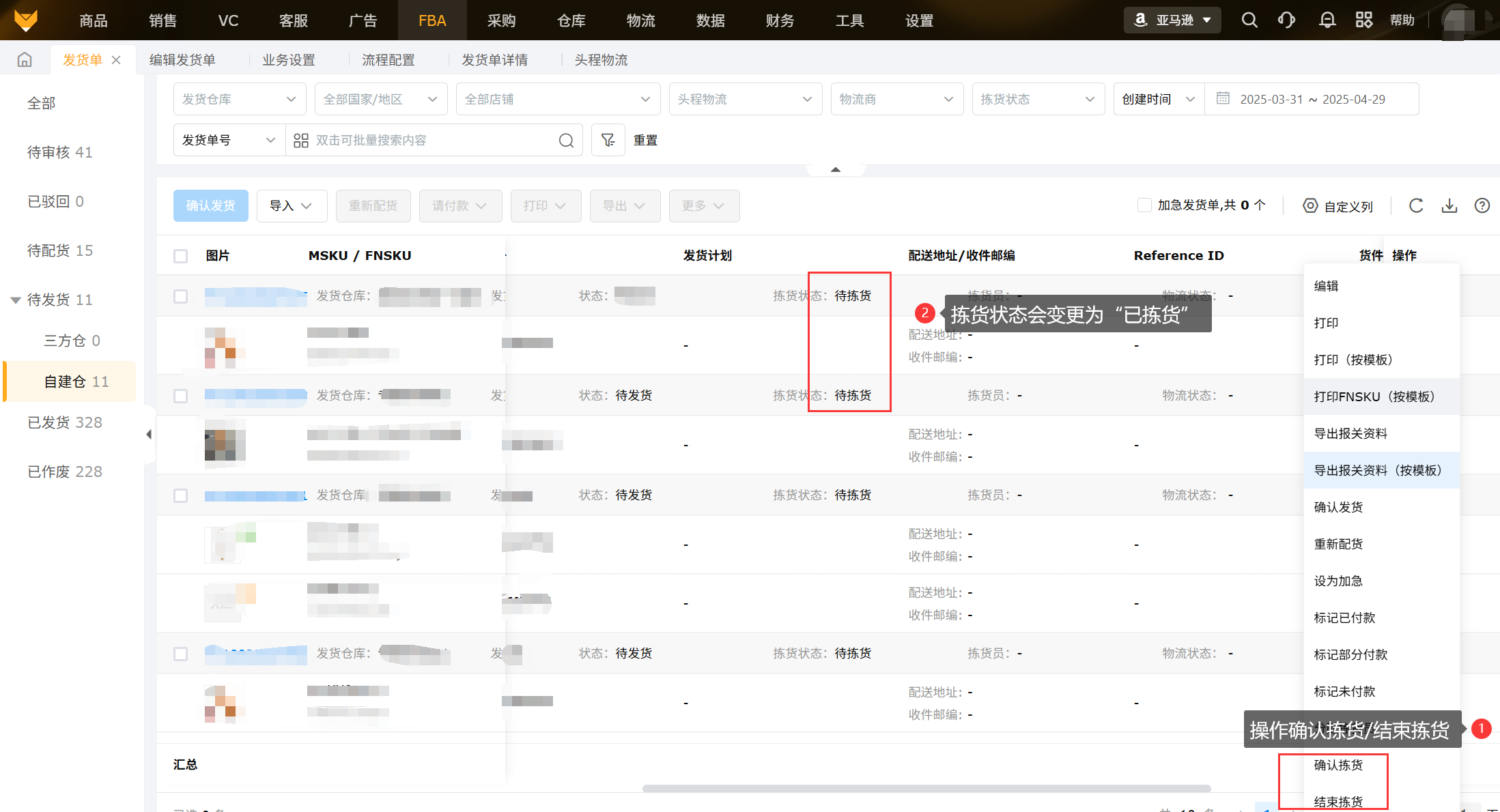Viewport: 1500px width, 812px height.
Task: Open the customer support headset icon
Action: [1286, 20]
